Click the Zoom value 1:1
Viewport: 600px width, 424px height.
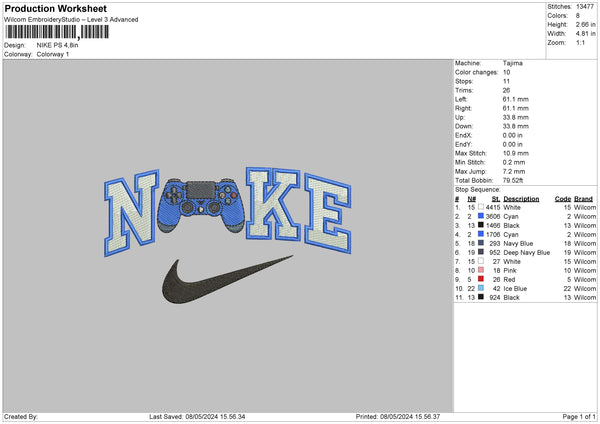point(580,43)
